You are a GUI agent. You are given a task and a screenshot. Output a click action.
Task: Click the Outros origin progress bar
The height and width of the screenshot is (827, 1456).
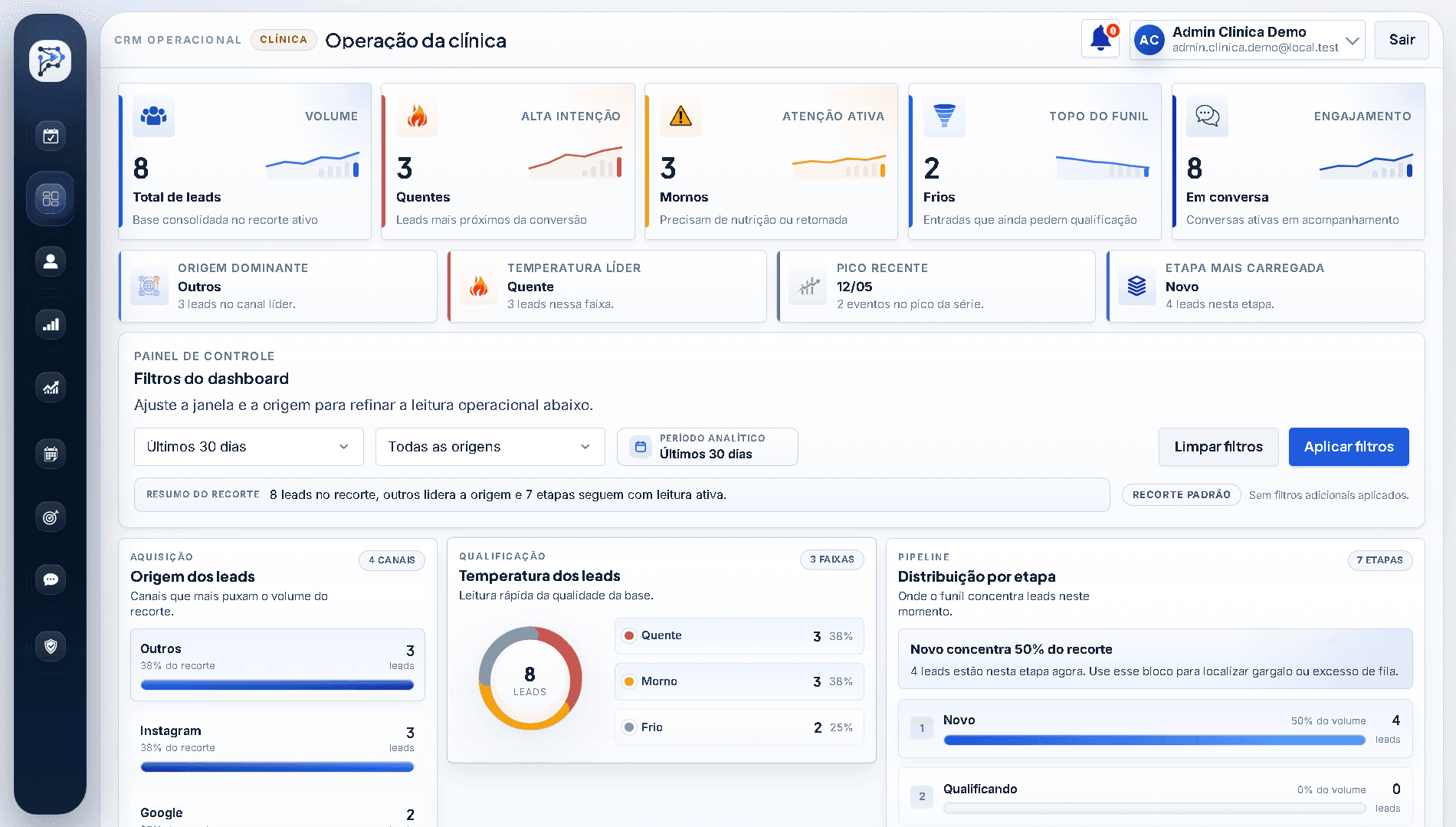(x=277, y=685)
